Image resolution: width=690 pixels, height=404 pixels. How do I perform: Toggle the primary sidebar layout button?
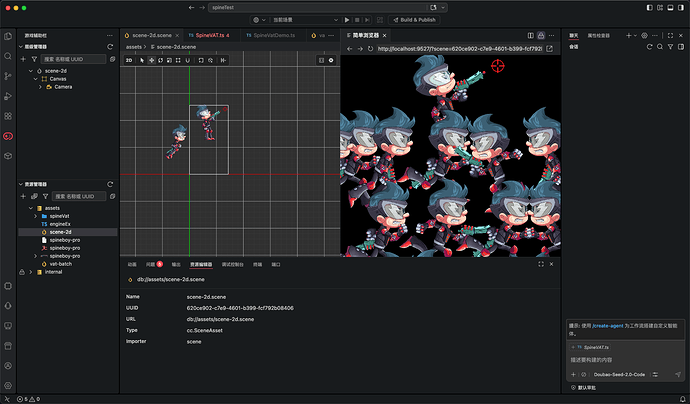click(650, 7)
